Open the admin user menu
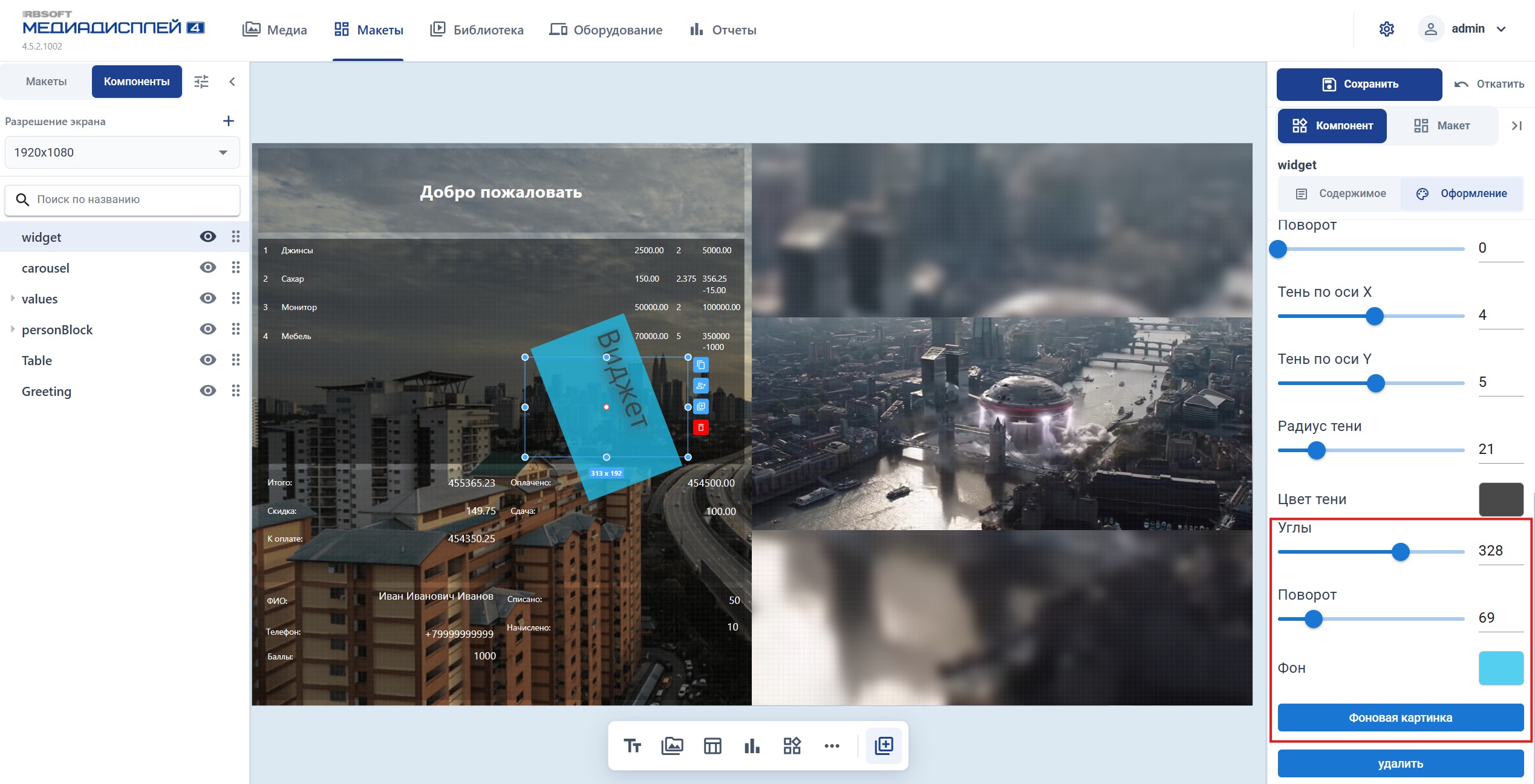 point(1462,29)
